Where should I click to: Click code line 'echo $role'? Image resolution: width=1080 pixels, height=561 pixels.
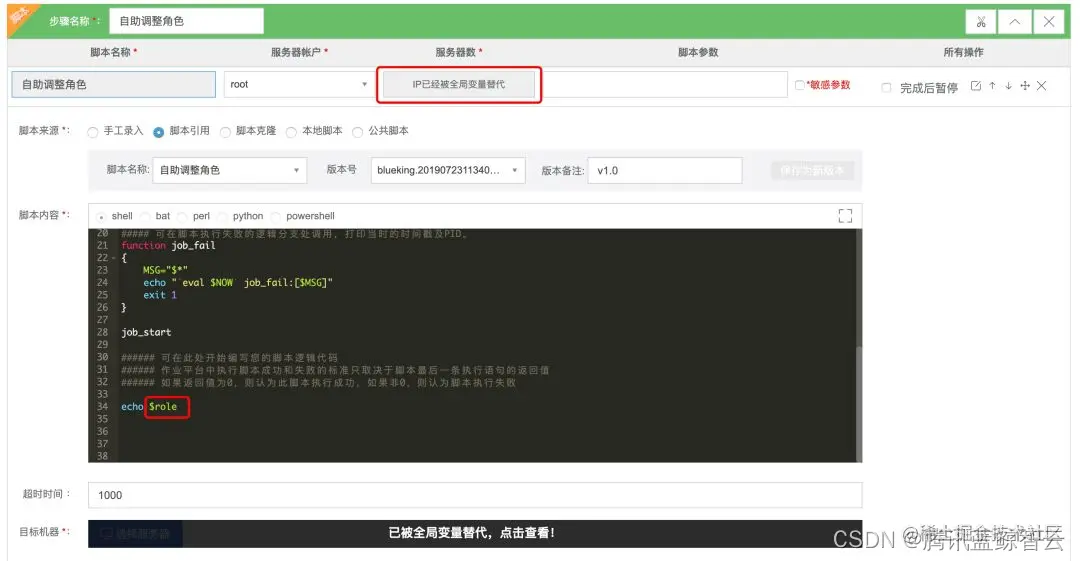pyautogui.click(x=149, y=407)
